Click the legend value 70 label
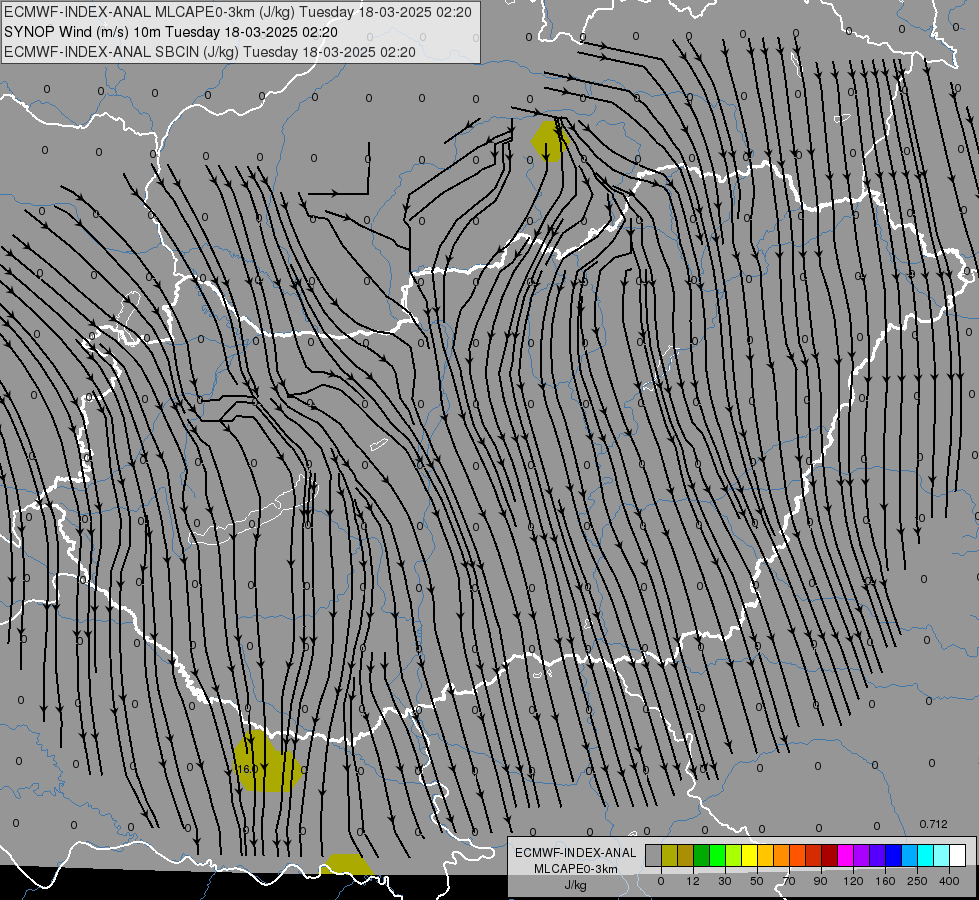Screen dimensions: 979x900 pyautogui.click(x=789, y=881)
